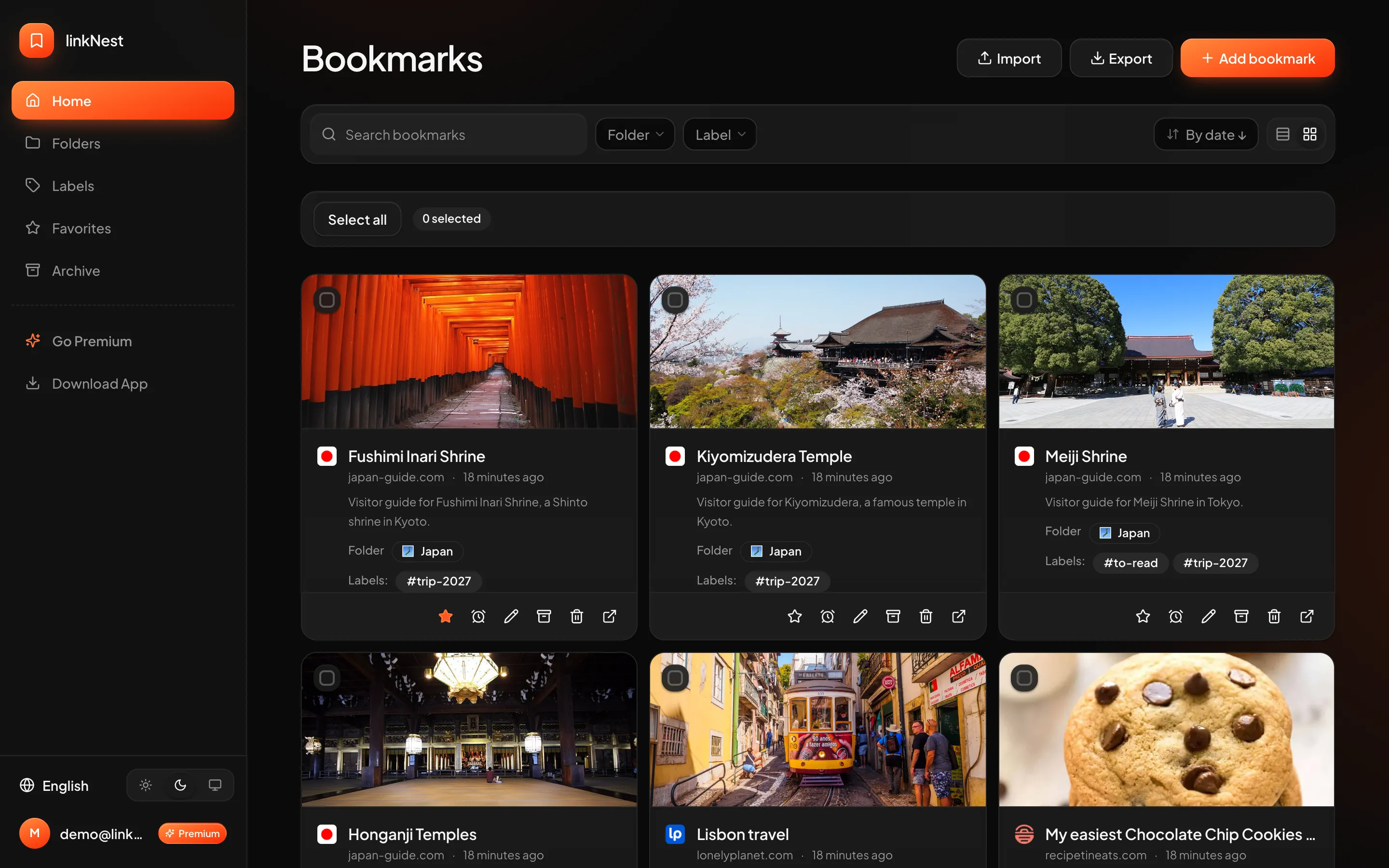Archive the Fushimi Inari Shrine bookmark
This screenshot has height=868, width=1389.
[x=544, y=616]
